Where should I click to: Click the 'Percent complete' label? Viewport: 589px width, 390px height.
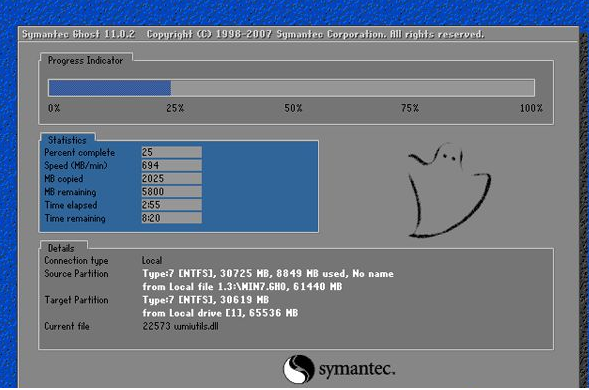80,153
